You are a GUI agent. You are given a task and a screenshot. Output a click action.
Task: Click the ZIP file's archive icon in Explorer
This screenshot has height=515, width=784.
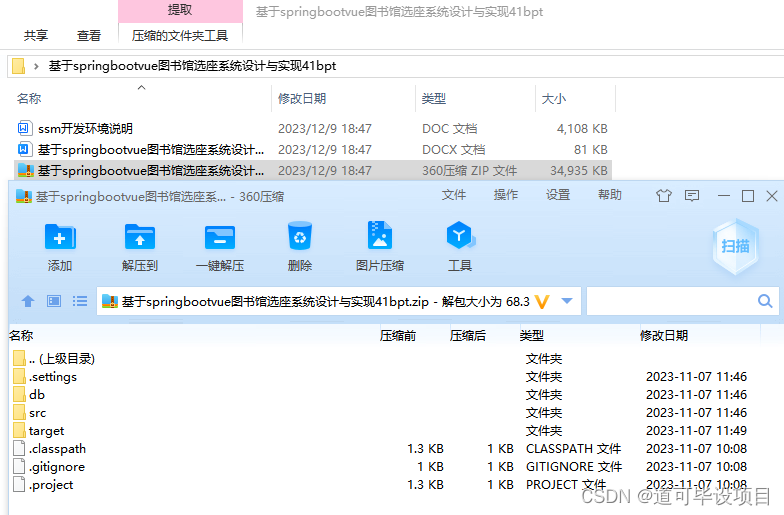[x=26, y=170]
